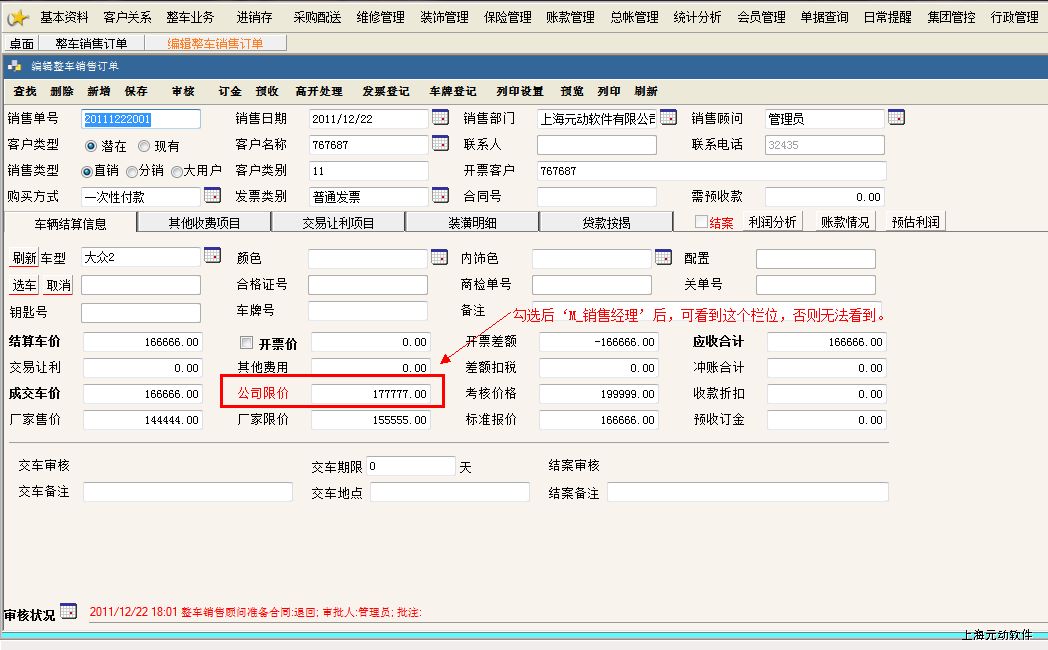
Task: Open the 销售日期 calendar picker icon
Action: point(440,118)
